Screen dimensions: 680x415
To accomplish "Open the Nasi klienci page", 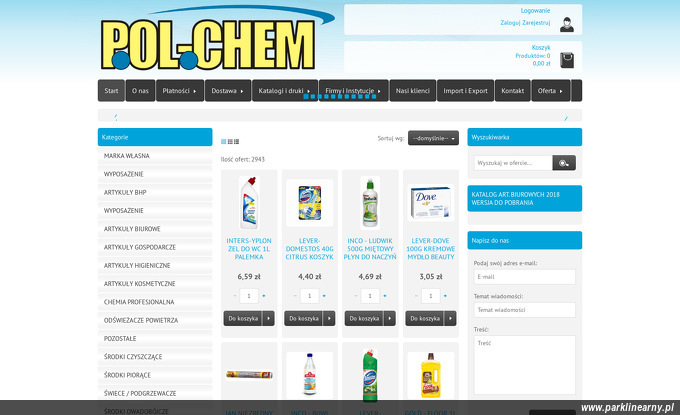I will 413,91.
